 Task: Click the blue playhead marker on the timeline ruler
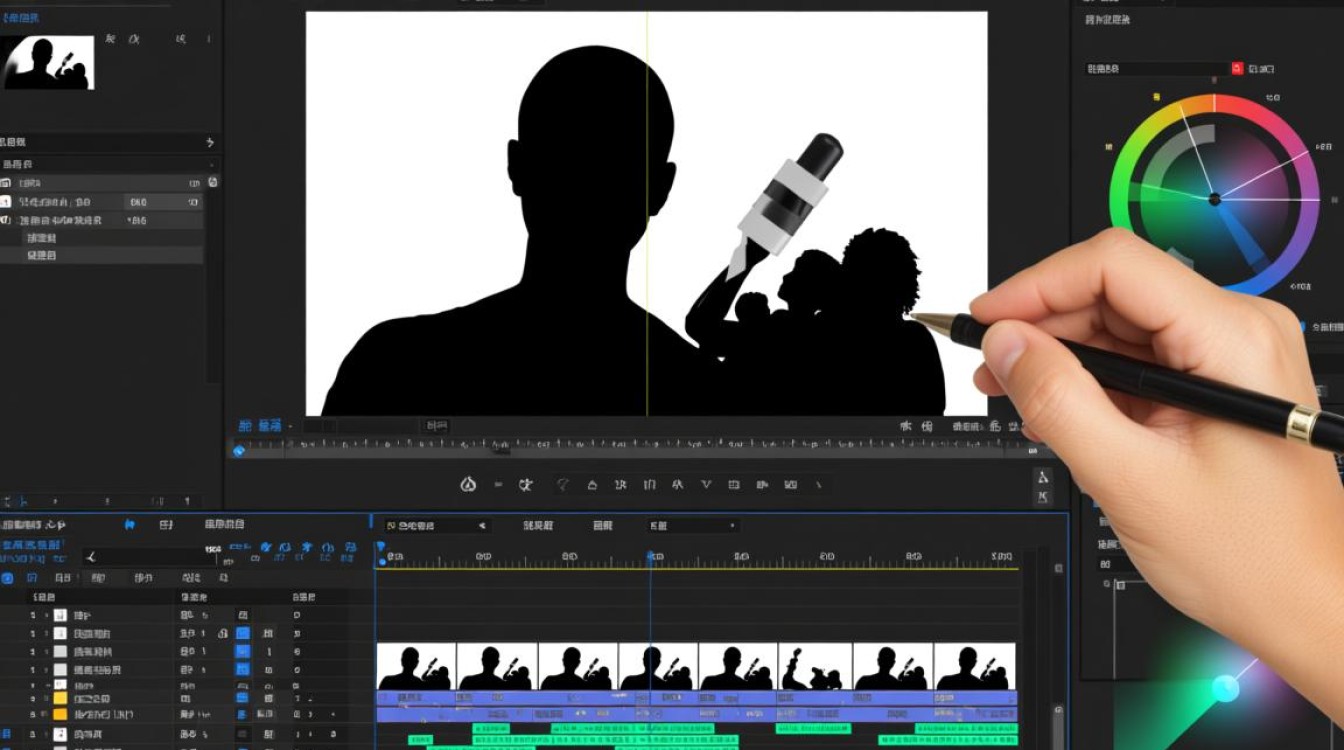380,547
